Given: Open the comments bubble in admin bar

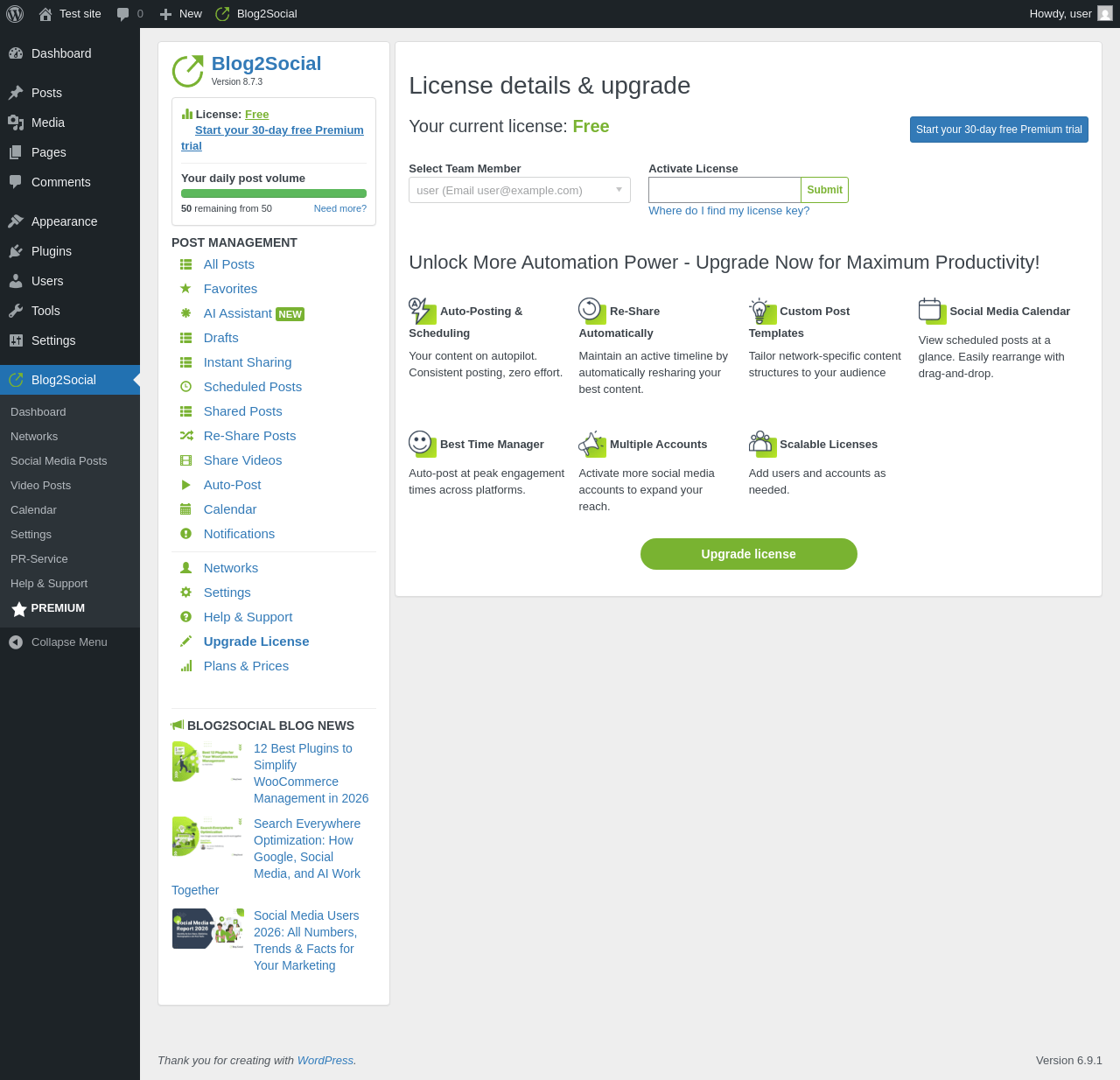Looking at the screenshot, I should 123,14.
